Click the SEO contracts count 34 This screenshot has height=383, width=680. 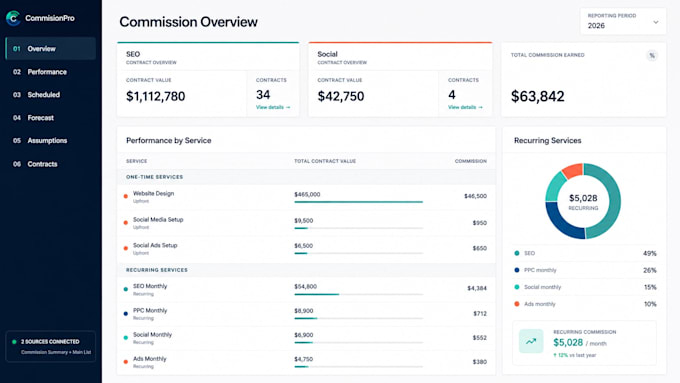point(263,95)
